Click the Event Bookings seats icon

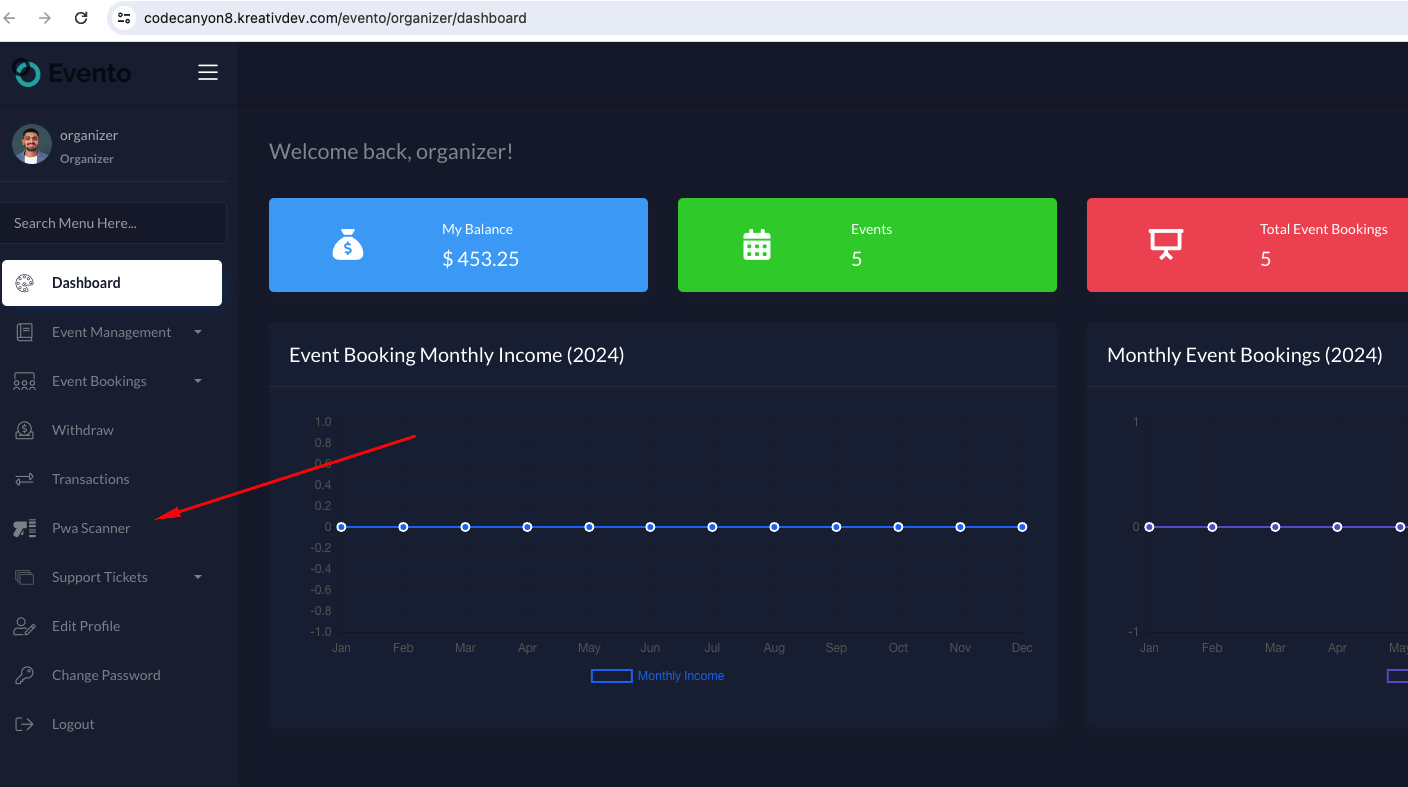coord(25,381)
